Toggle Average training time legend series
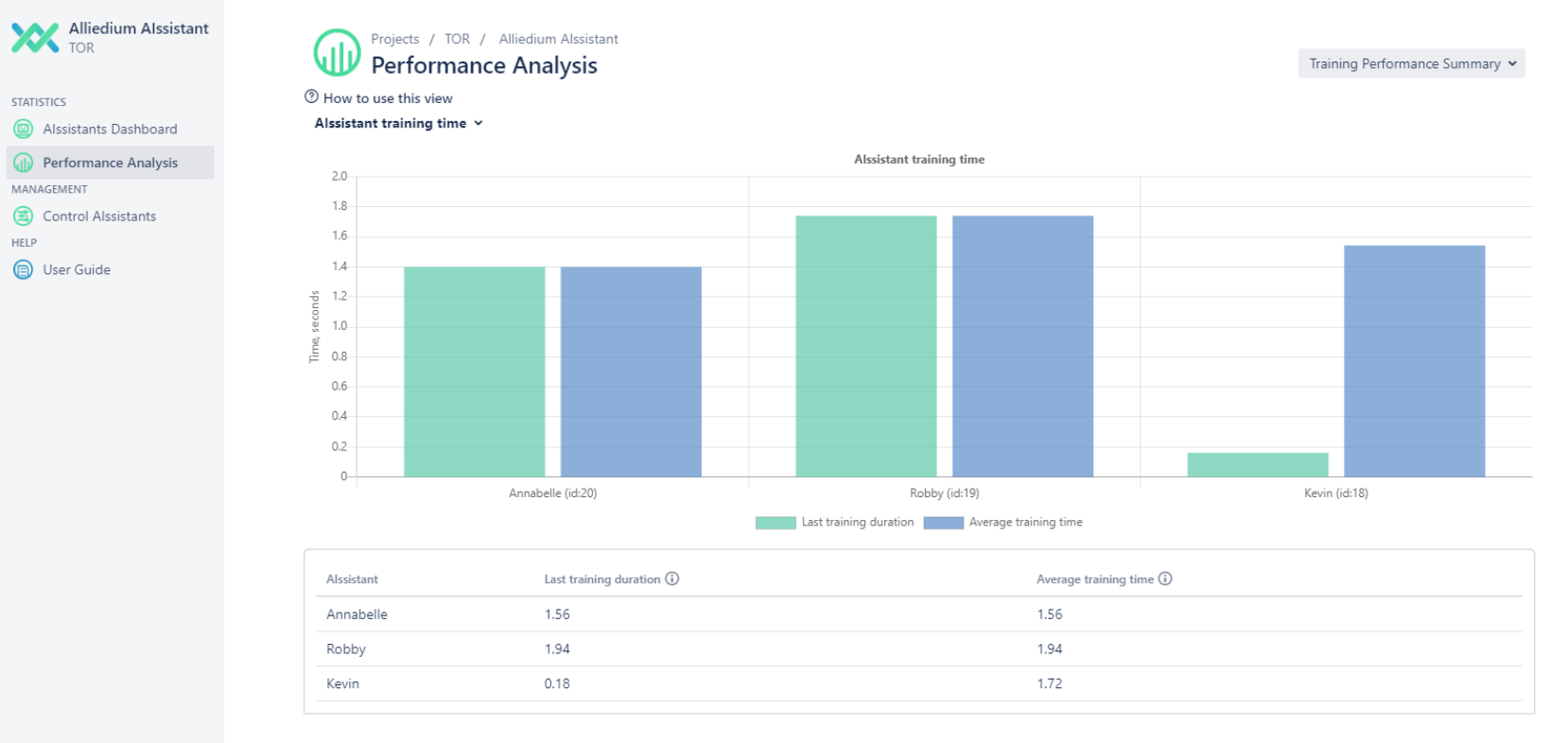 (1002, 523)
